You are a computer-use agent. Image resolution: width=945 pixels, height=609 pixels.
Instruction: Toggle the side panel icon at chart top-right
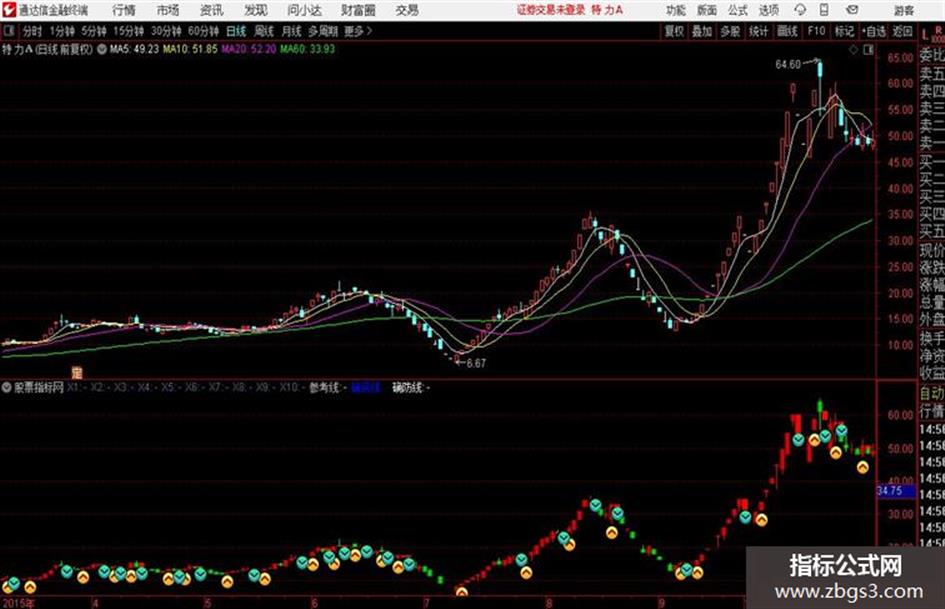[868, 50]
